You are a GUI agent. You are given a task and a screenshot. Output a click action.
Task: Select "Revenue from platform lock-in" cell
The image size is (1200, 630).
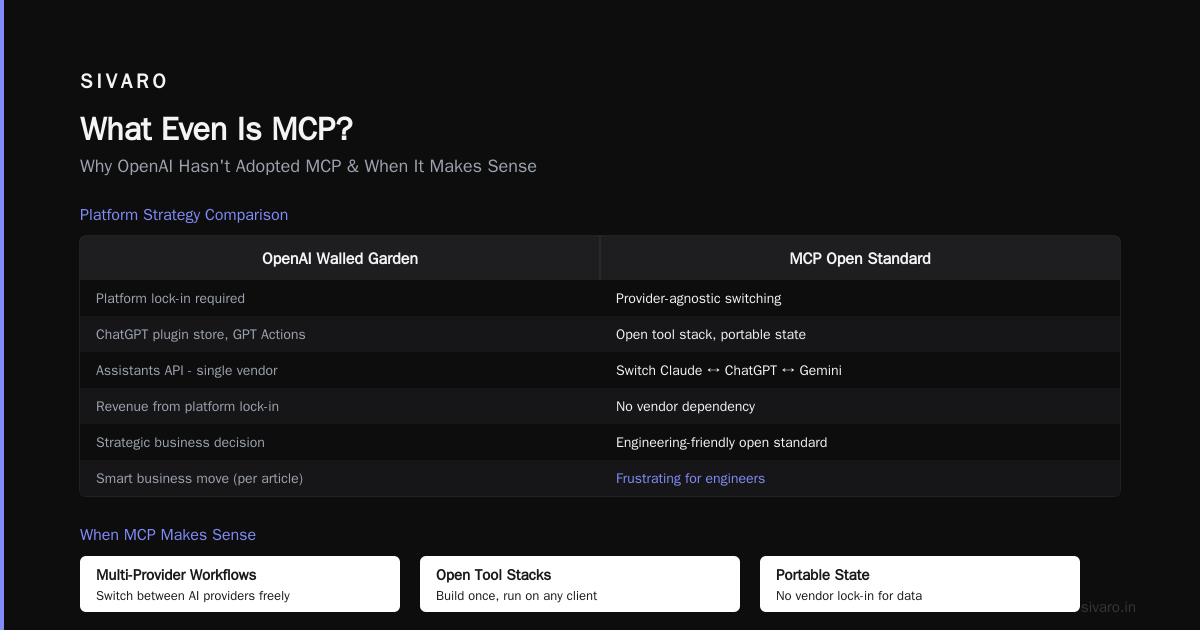[340, 406]
